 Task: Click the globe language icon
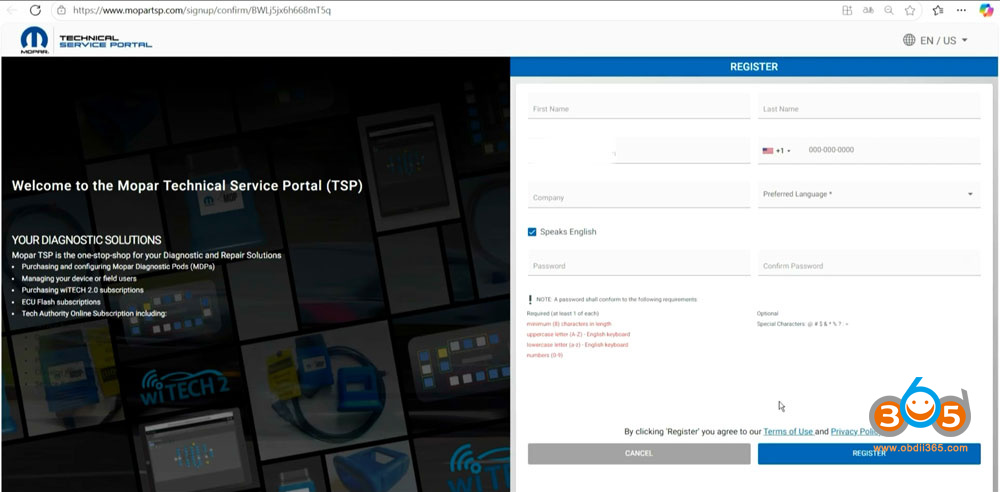point(909,40)
